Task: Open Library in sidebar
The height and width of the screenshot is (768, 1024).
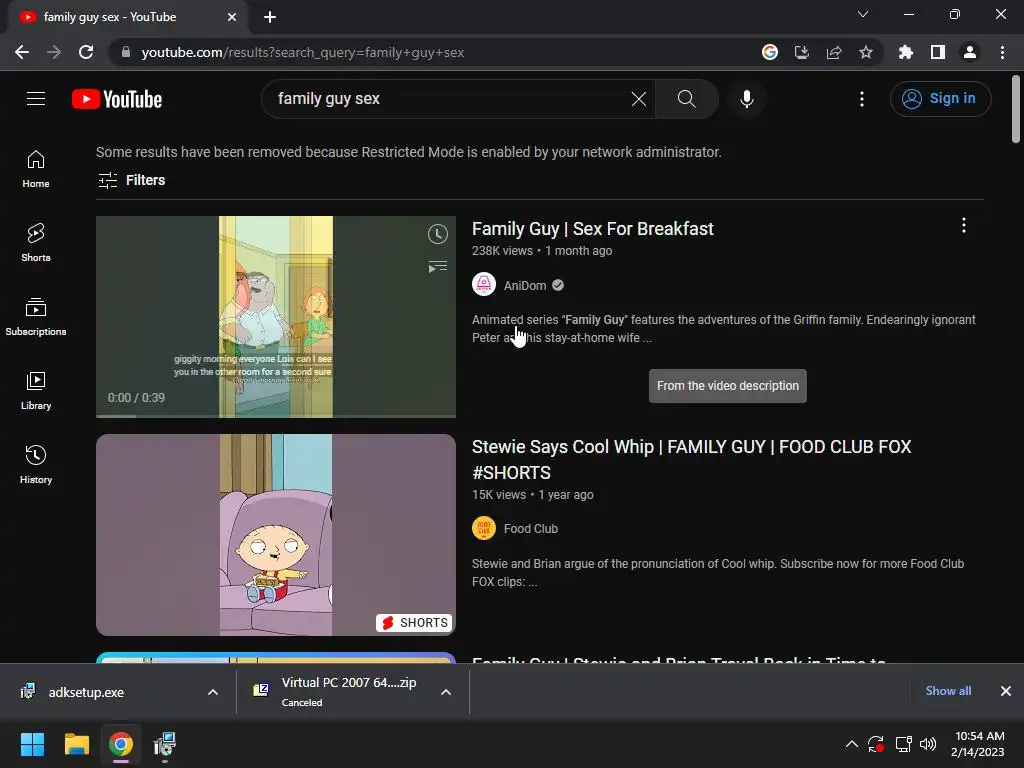Action: (36, 391)
